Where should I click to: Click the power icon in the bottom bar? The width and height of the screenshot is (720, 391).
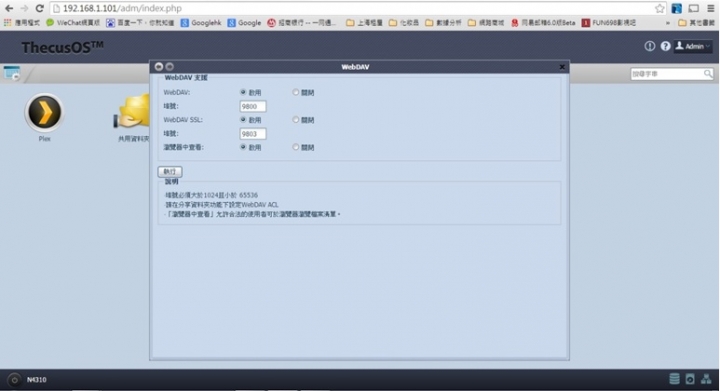click(x=14, y=380)
